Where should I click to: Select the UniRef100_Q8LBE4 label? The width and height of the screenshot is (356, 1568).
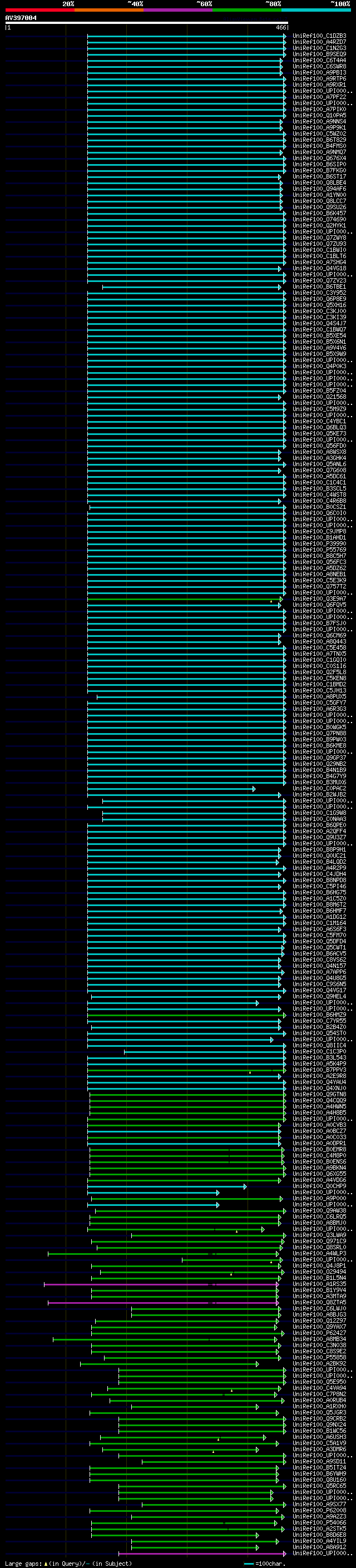pos(319,182)
